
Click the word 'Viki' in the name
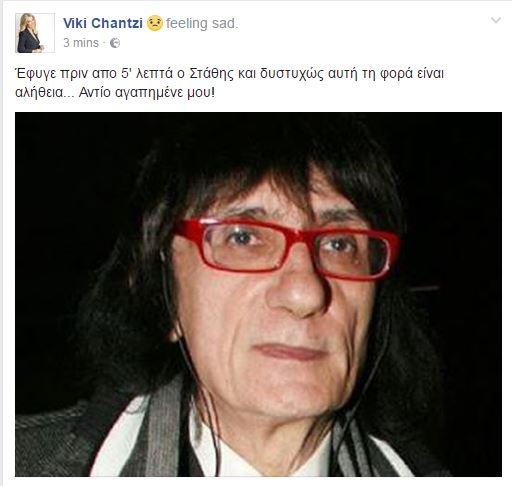click(x=75, y=23)
